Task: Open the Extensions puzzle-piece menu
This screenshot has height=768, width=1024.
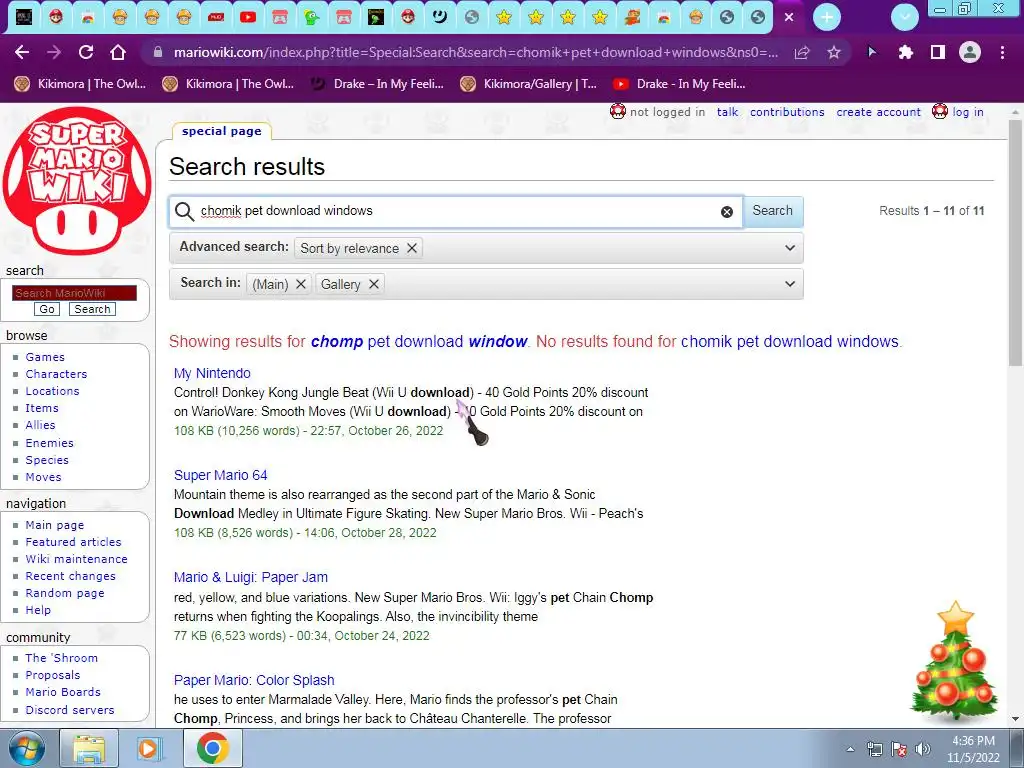Action: pyautogui.click(x=905, y=52)
